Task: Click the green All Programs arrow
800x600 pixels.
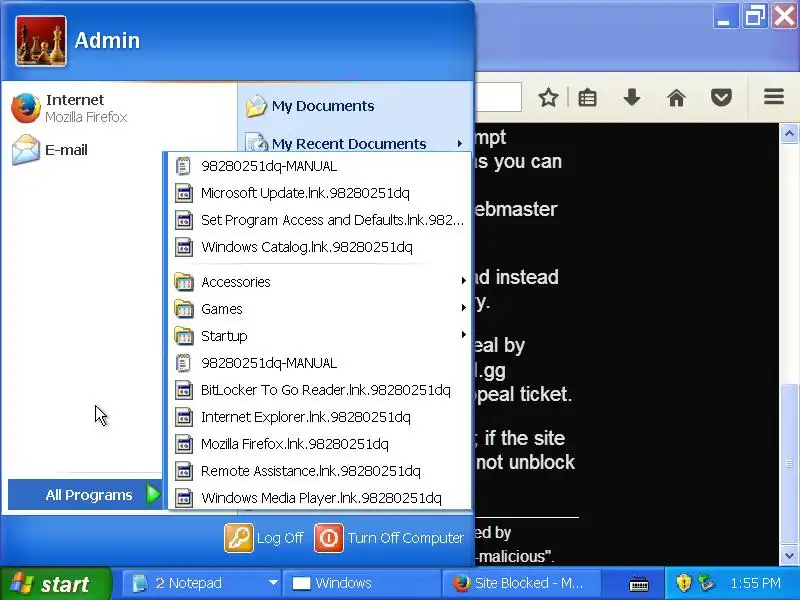Action: [153, 494]
